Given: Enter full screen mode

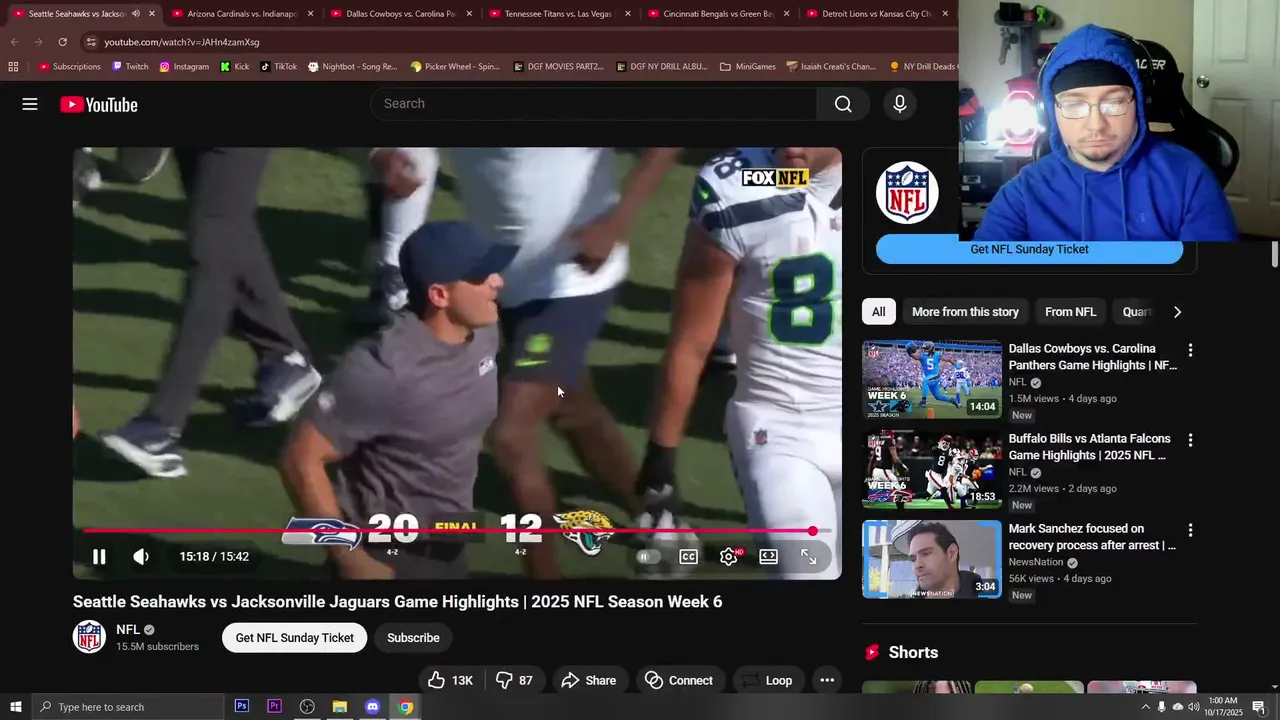Looking at the screenshot, I should (x=809, y=557).
